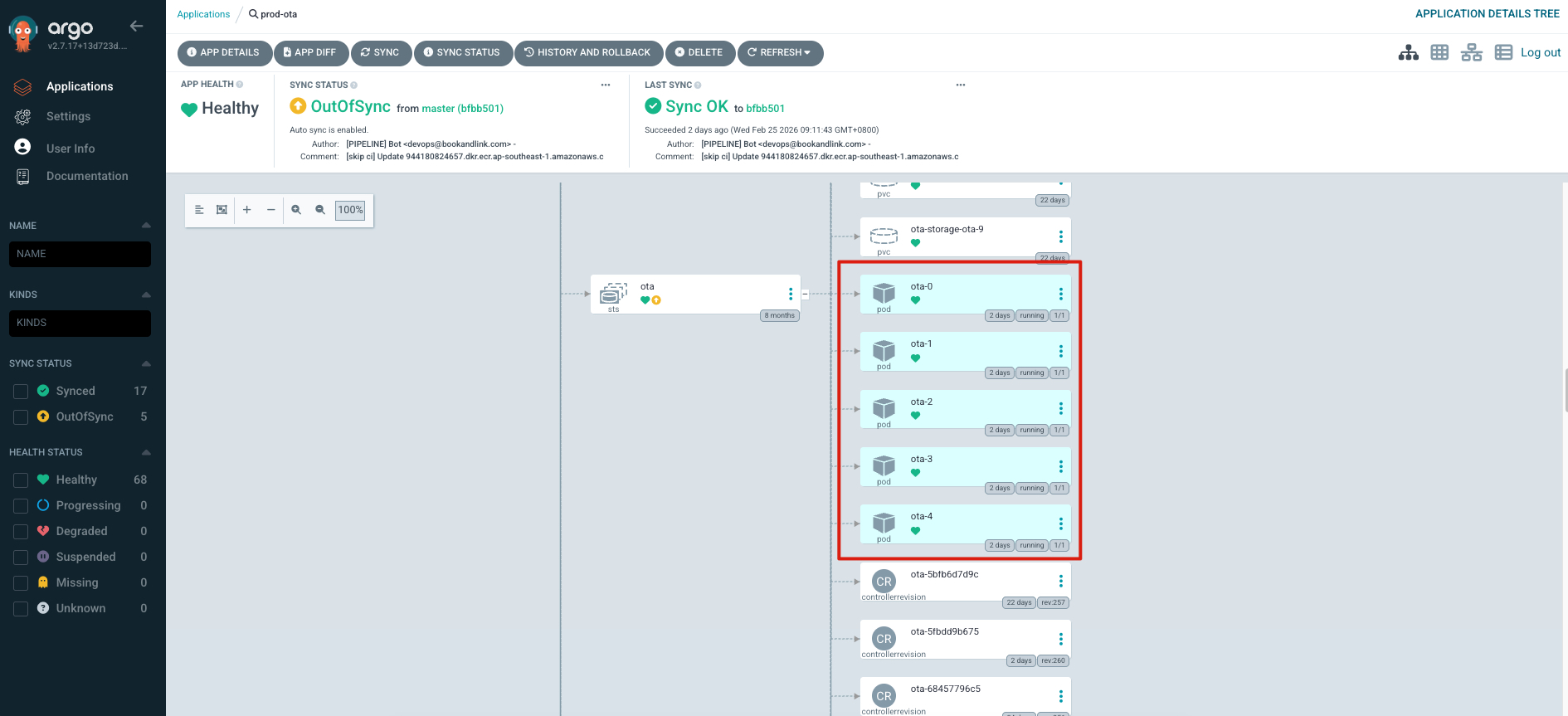Viewport: 1568px width, 716px height.
Task: Collapse the ota statefulset children
Action: tap(805, 294)
